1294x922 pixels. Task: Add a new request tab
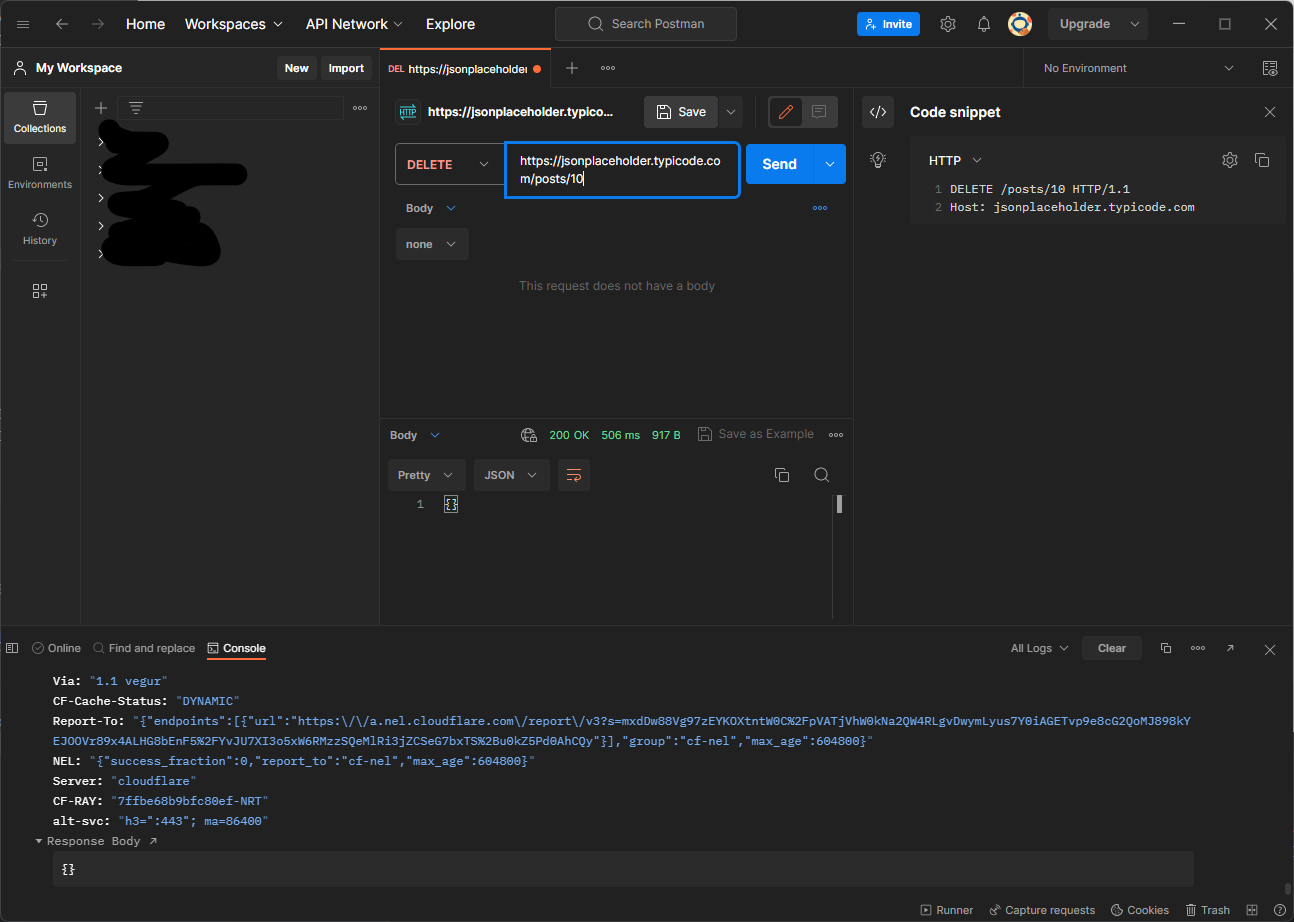pyautogui.click(x=572, y=68)
